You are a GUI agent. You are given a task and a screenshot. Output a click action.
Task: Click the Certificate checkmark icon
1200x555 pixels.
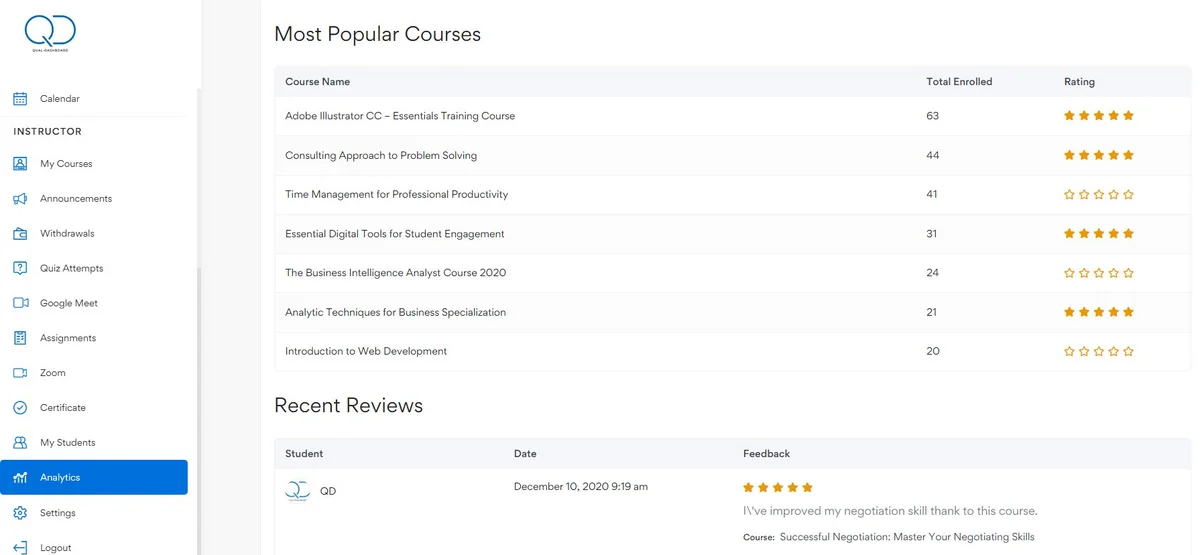(20, 408)
